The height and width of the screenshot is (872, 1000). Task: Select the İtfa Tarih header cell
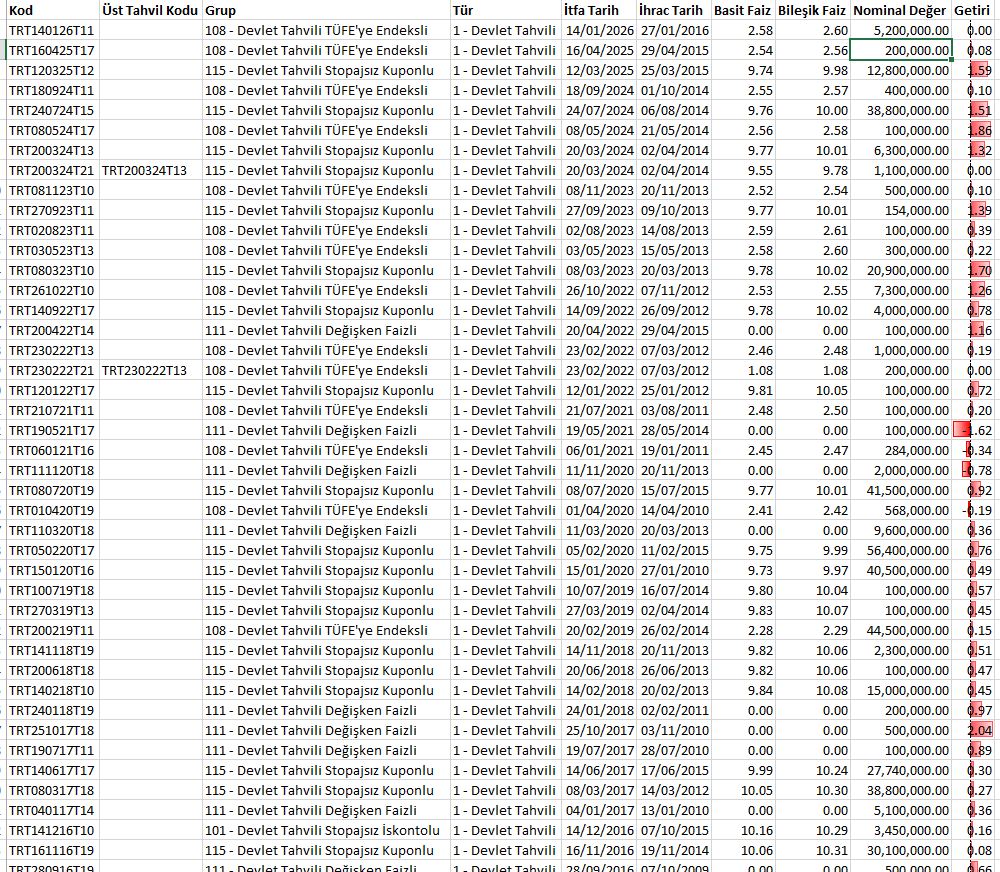click(599, 10)
